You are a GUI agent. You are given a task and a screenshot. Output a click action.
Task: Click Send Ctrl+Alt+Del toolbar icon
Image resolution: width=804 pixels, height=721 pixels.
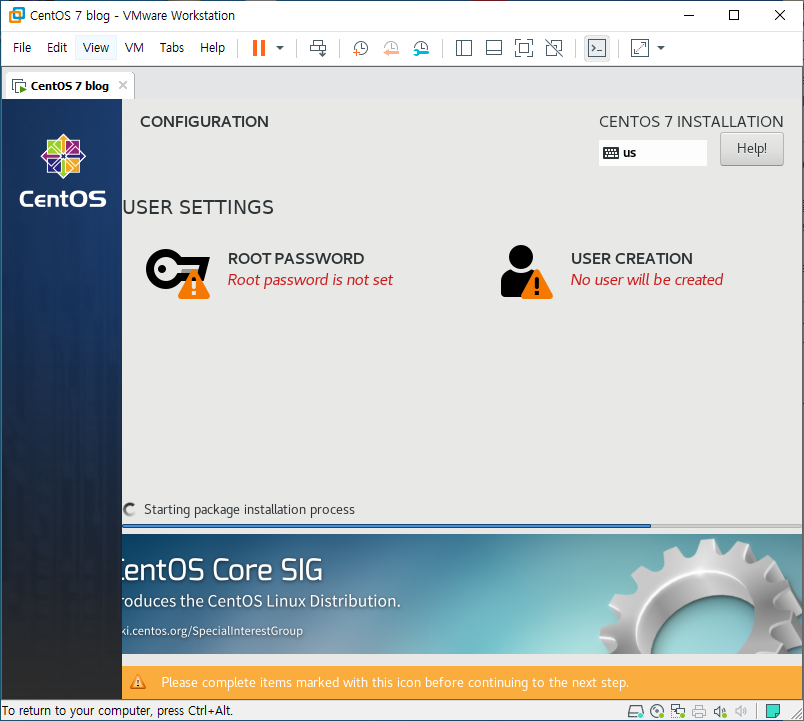(318, 48)
